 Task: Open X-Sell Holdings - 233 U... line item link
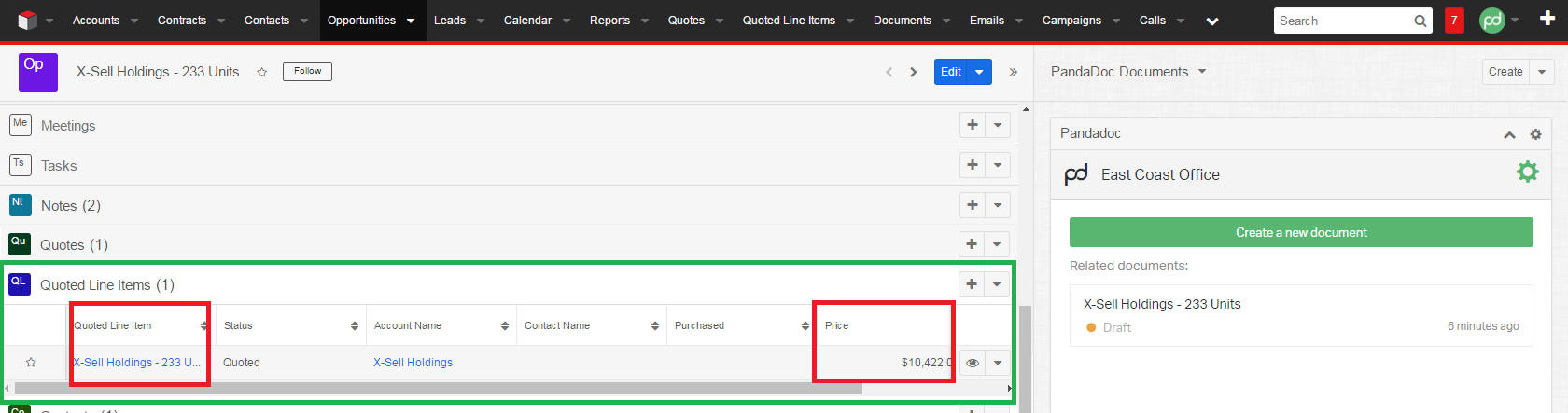pos(137,363)
